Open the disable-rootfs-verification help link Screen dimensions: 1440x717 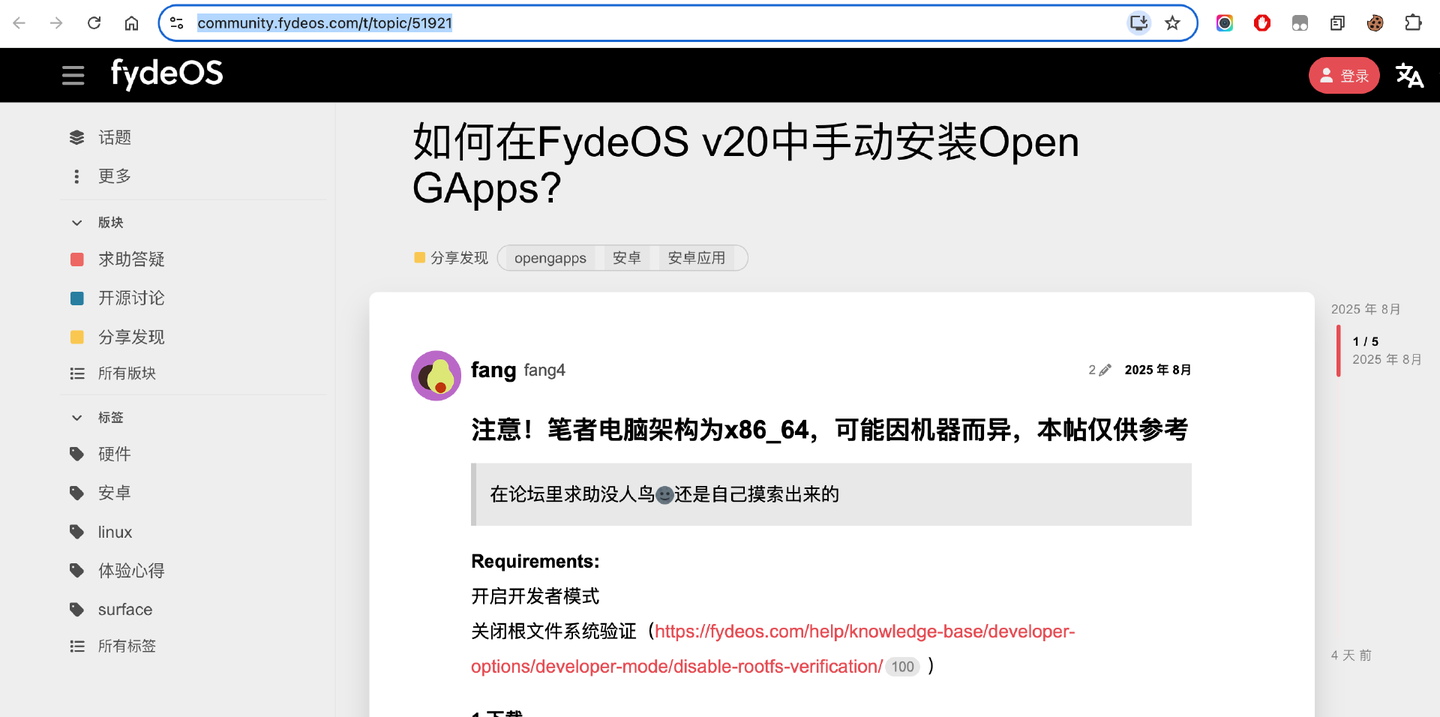click(772, 649)
